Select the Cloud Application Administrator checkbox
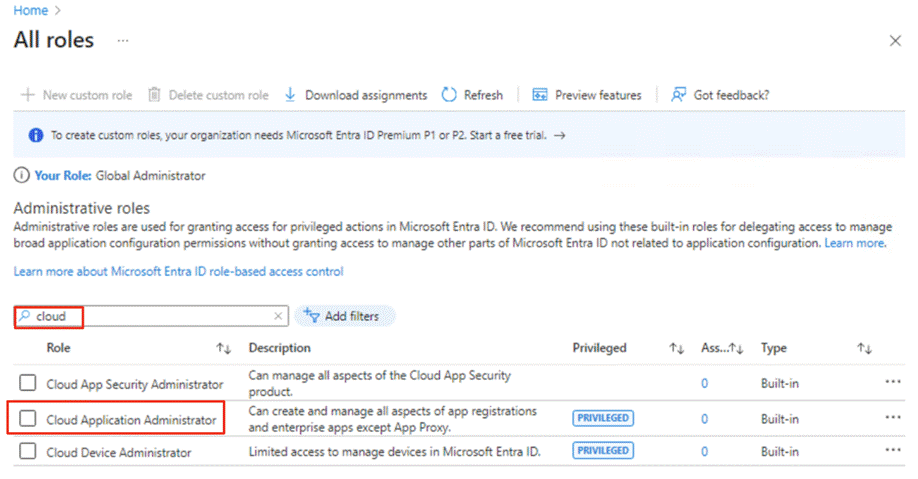 (28, 419)
